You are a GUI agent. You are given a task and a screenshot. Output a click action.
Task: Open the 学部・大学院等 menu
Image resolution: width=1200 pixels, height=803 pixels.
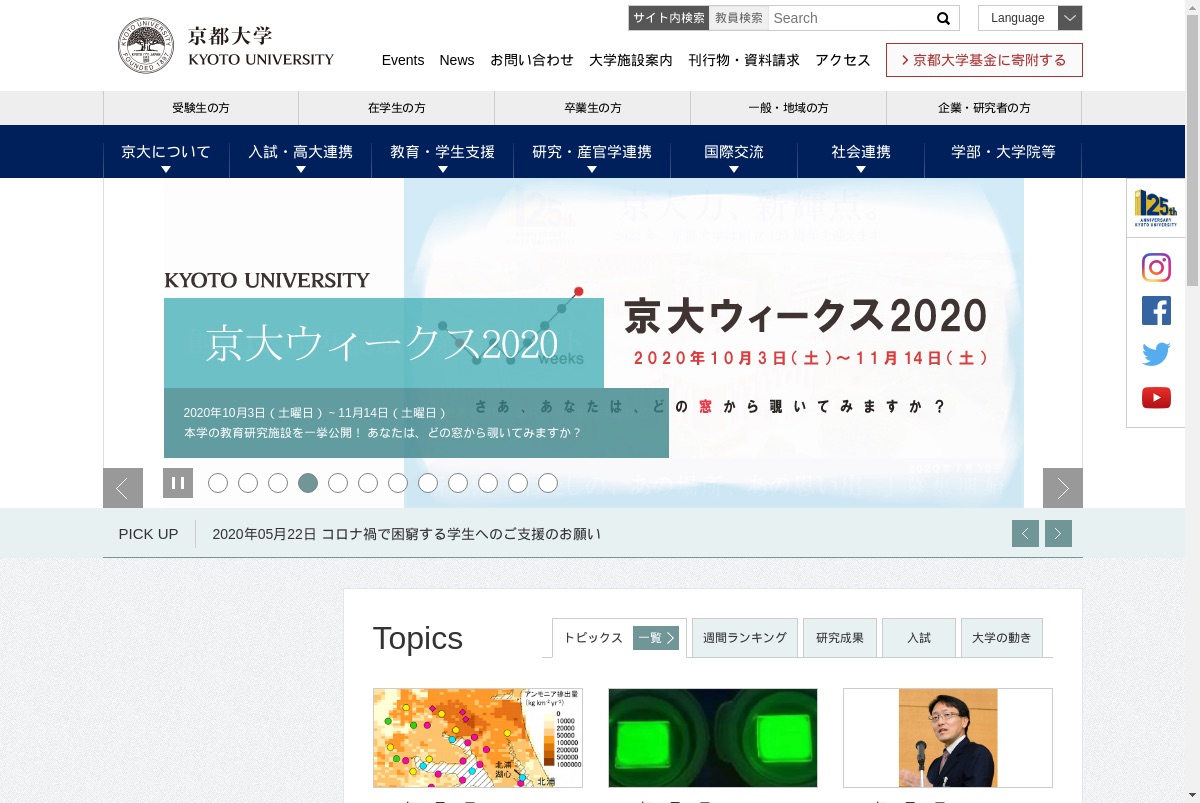point(1003,152)
